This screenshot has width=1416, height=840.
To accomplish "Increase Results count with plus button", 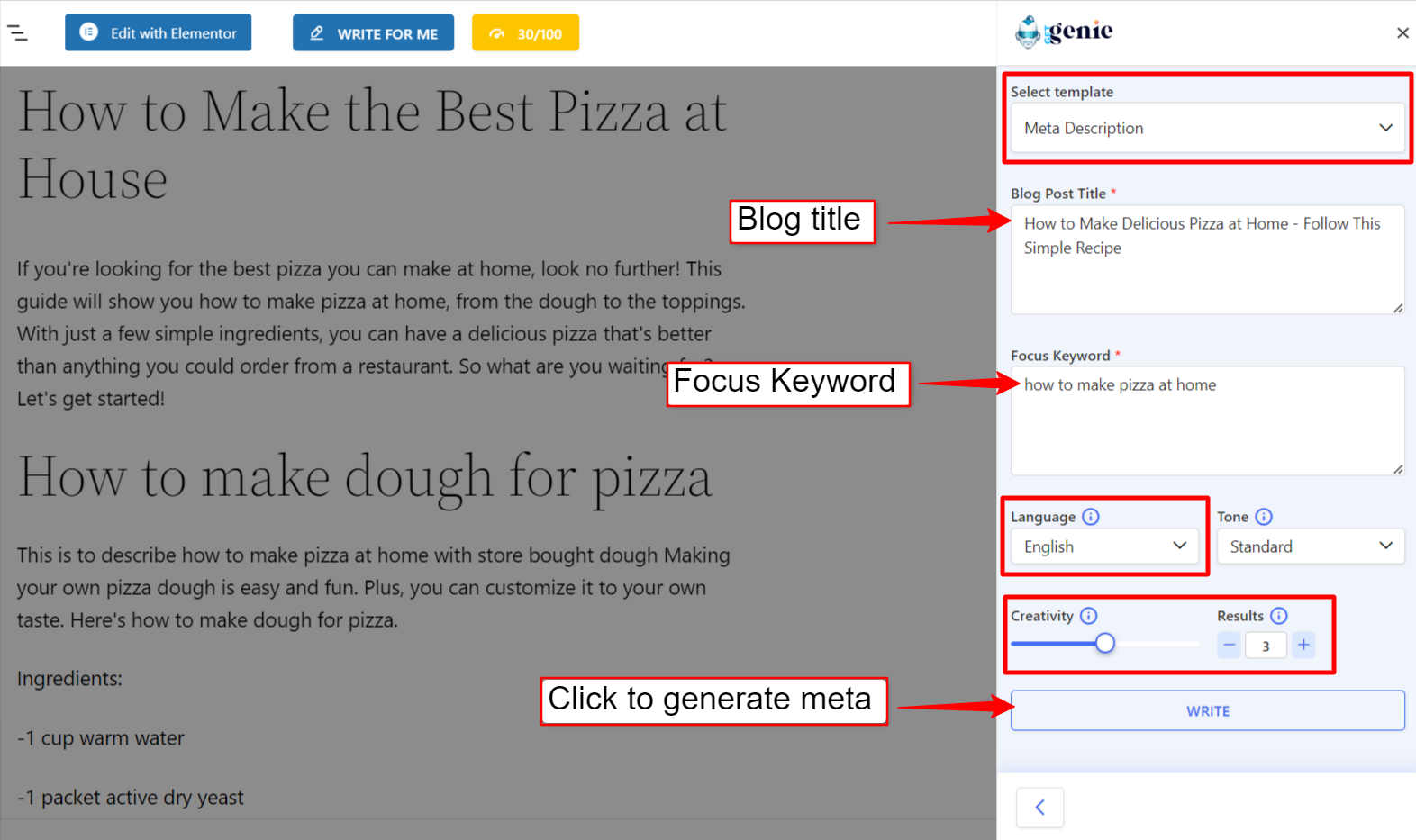I will pyautogui.click(x=1303, y=645).
